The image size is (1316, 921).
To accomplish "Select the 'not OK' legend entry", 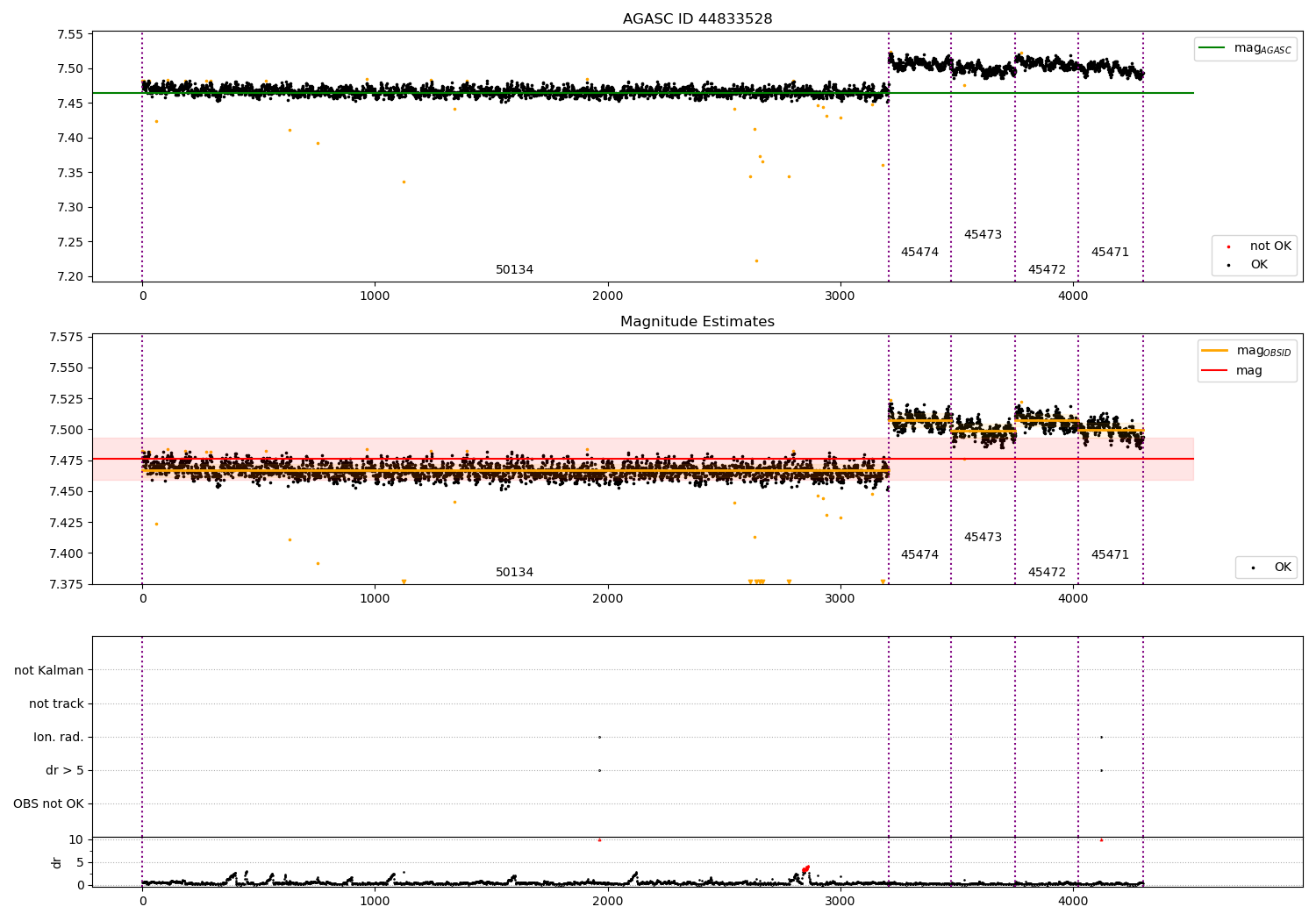I will 1259,246.
